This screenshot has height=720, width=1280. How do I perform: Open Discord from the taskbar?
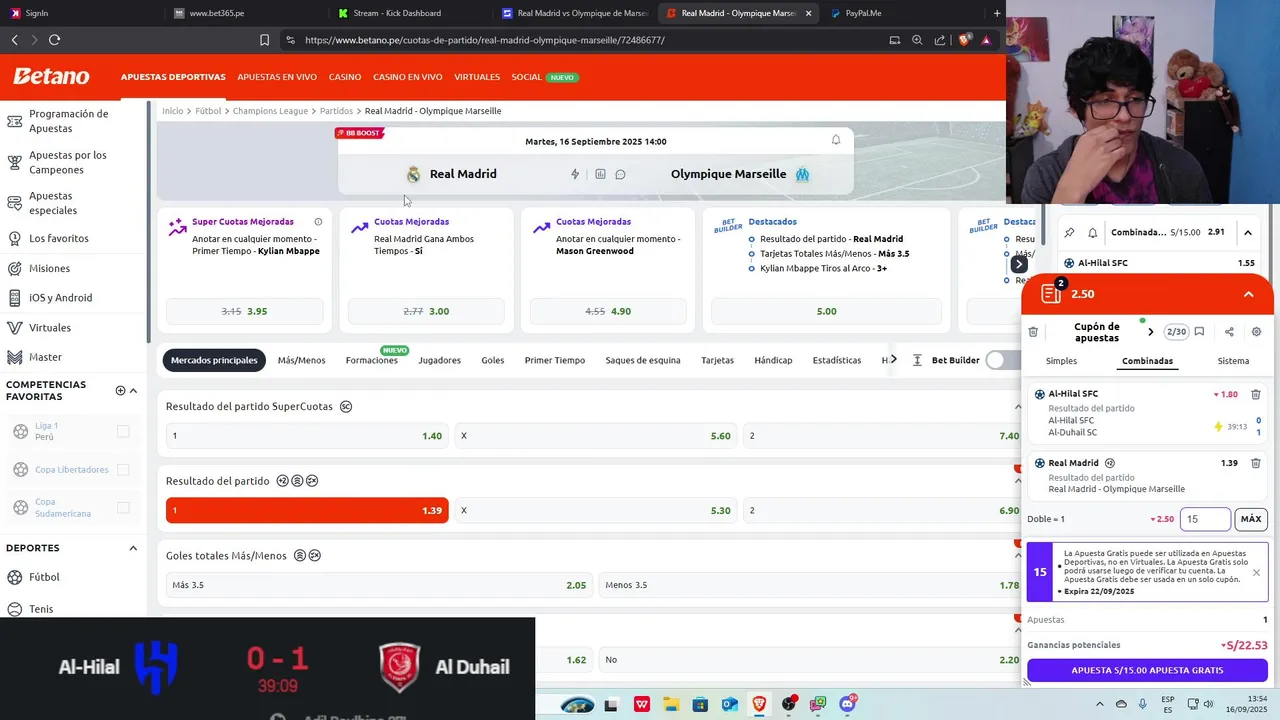pos(847,704)
